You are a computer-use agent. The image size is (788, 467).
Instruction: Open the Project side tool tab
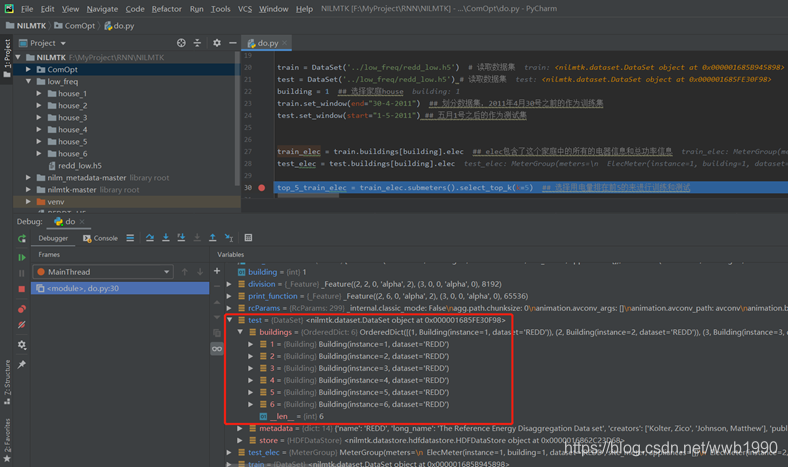[7, 58]
